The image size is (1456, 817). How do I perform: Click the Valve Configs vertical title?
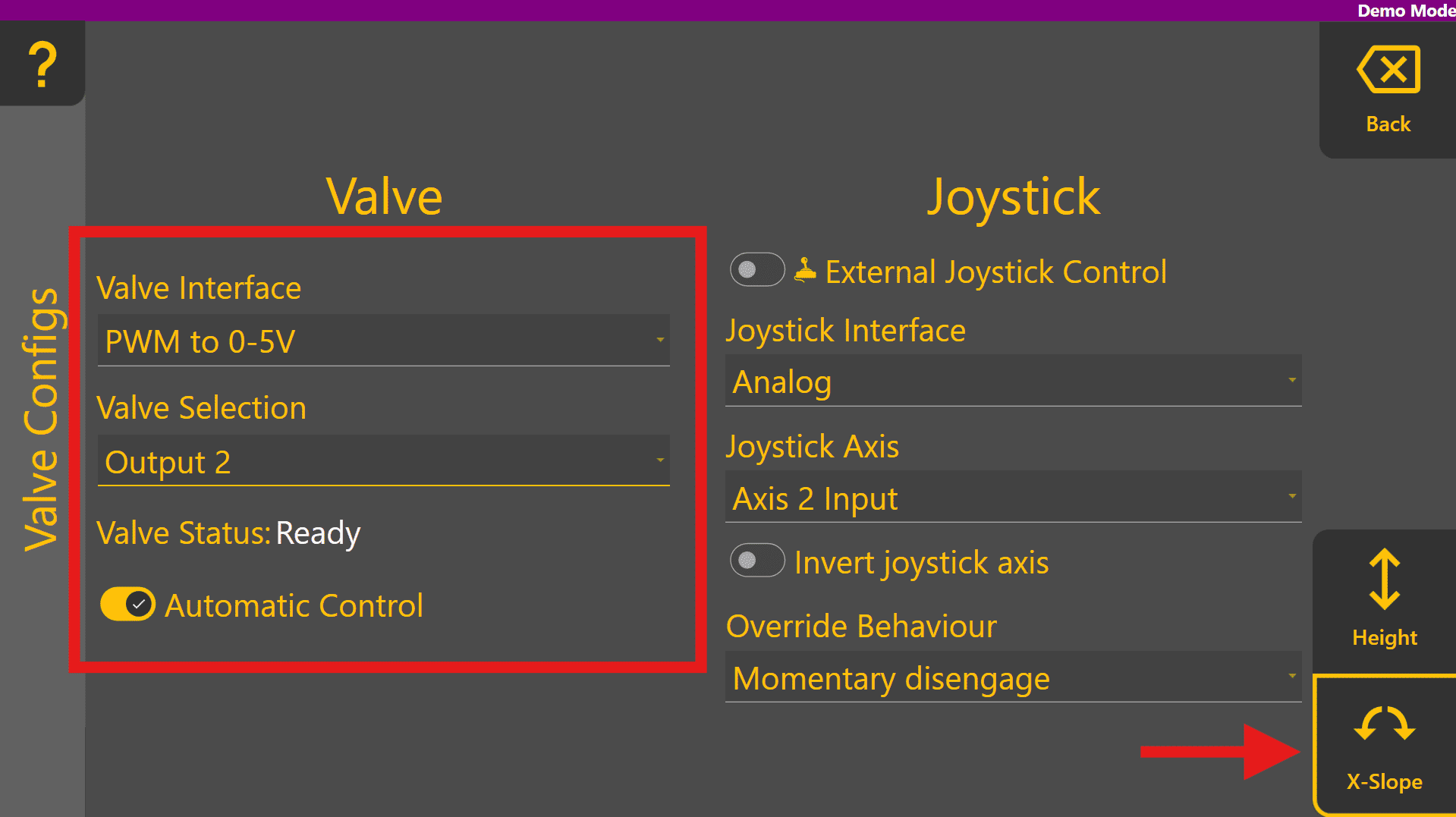(x=41, y=419)
